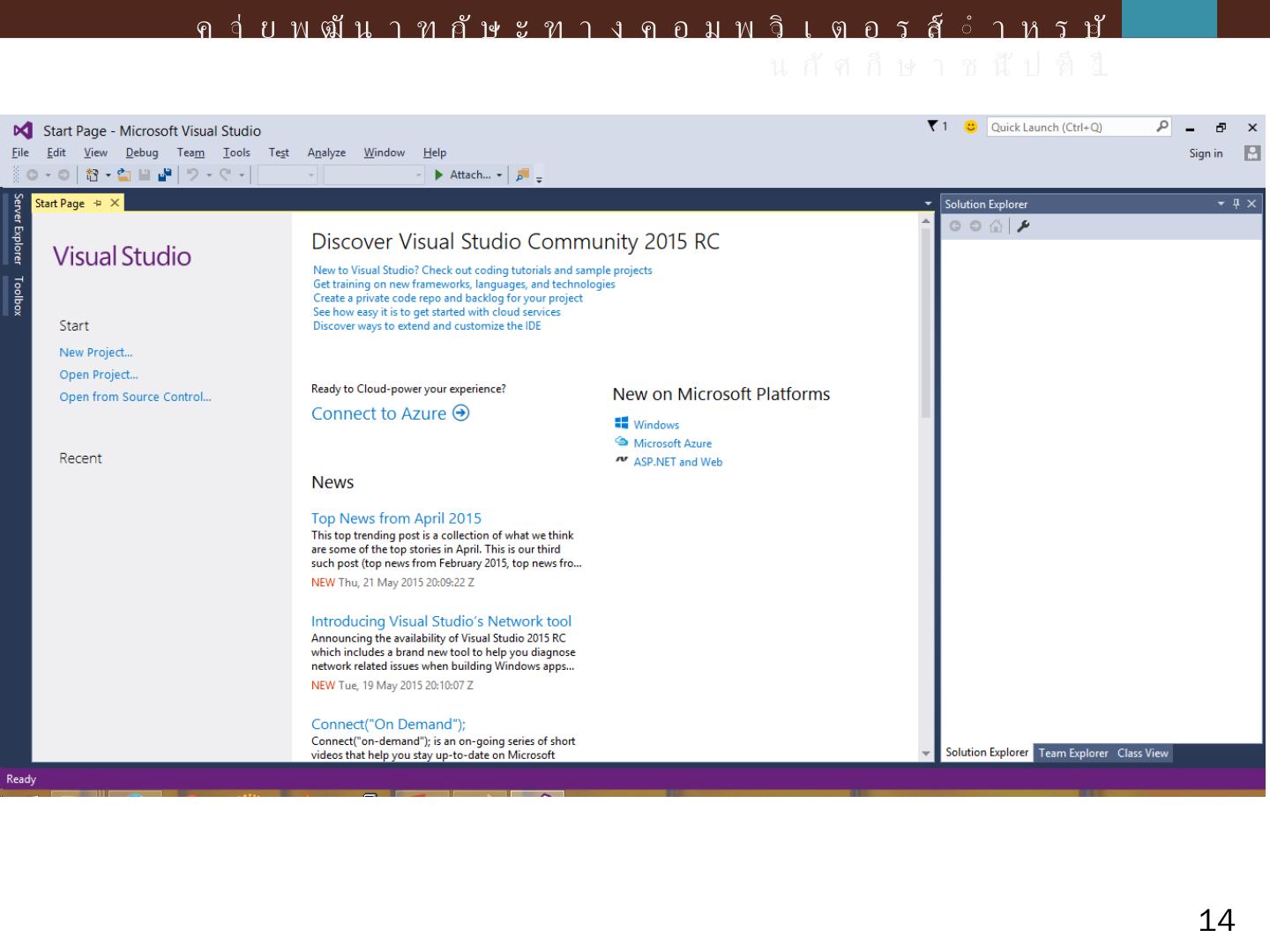
Task: Click the Find in Files icon
Action: [x=522, y=175]
